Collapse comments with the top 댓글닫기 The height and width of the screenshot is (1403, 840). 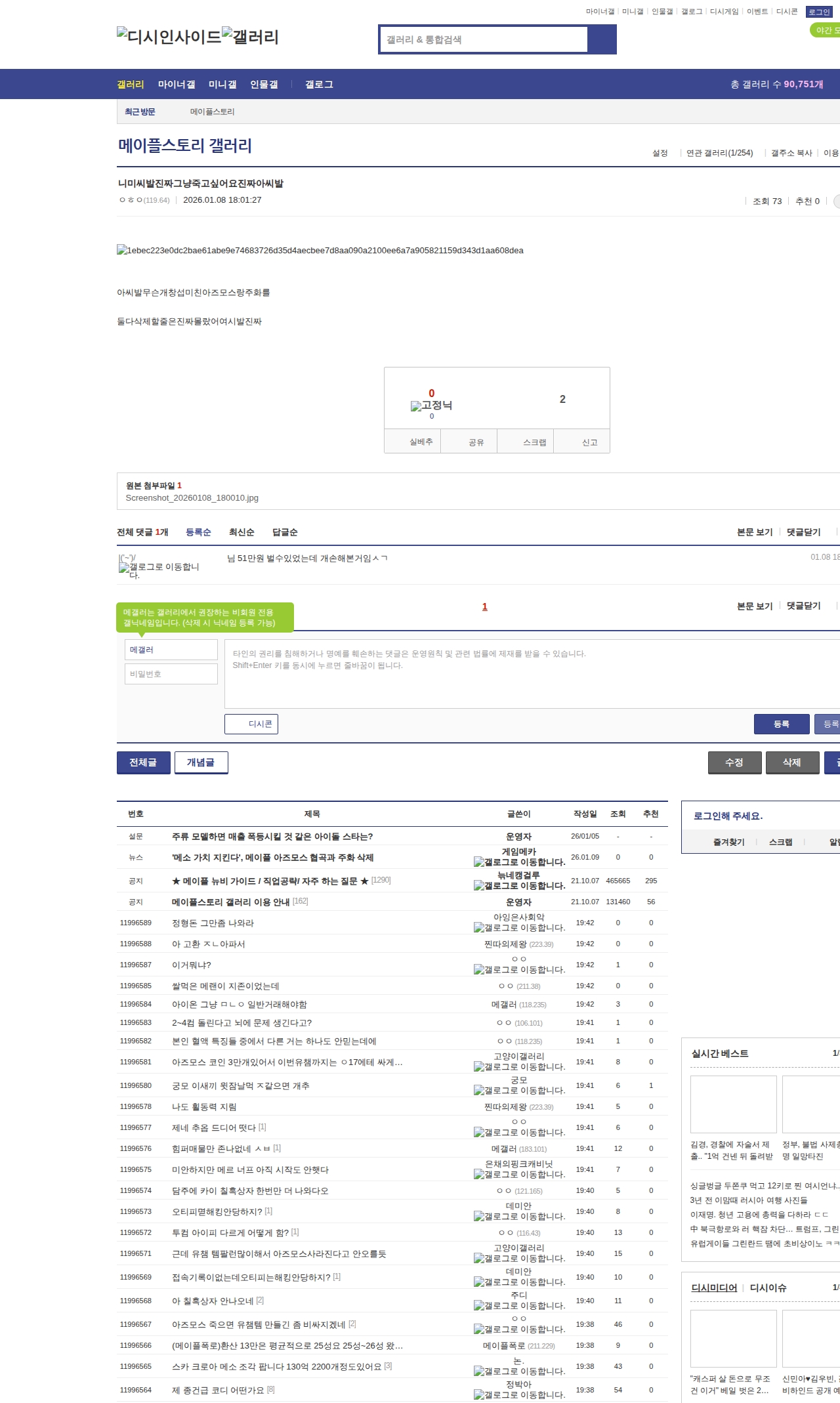click(x=803, y=532)
